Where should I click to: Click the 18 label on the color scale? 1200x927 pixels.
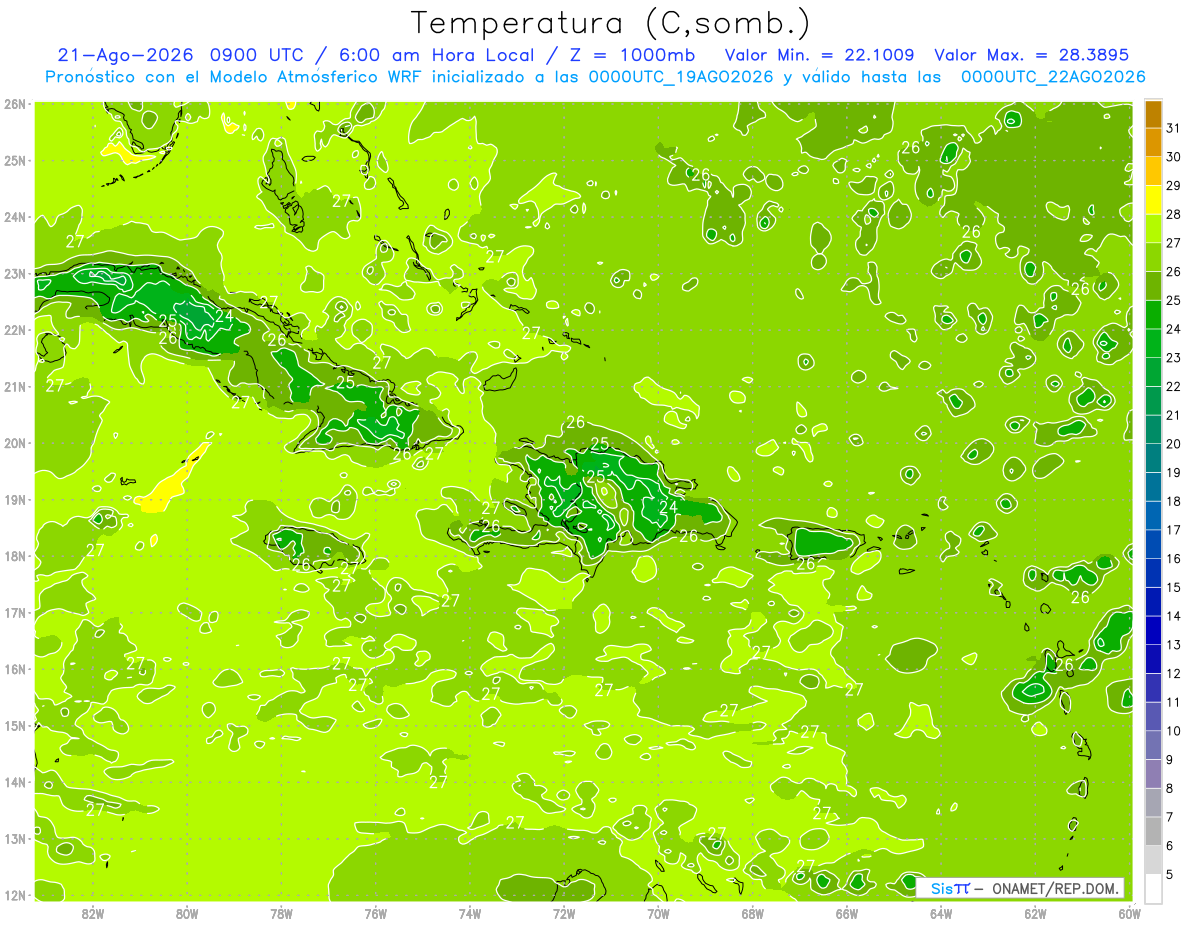[1174, 501]
